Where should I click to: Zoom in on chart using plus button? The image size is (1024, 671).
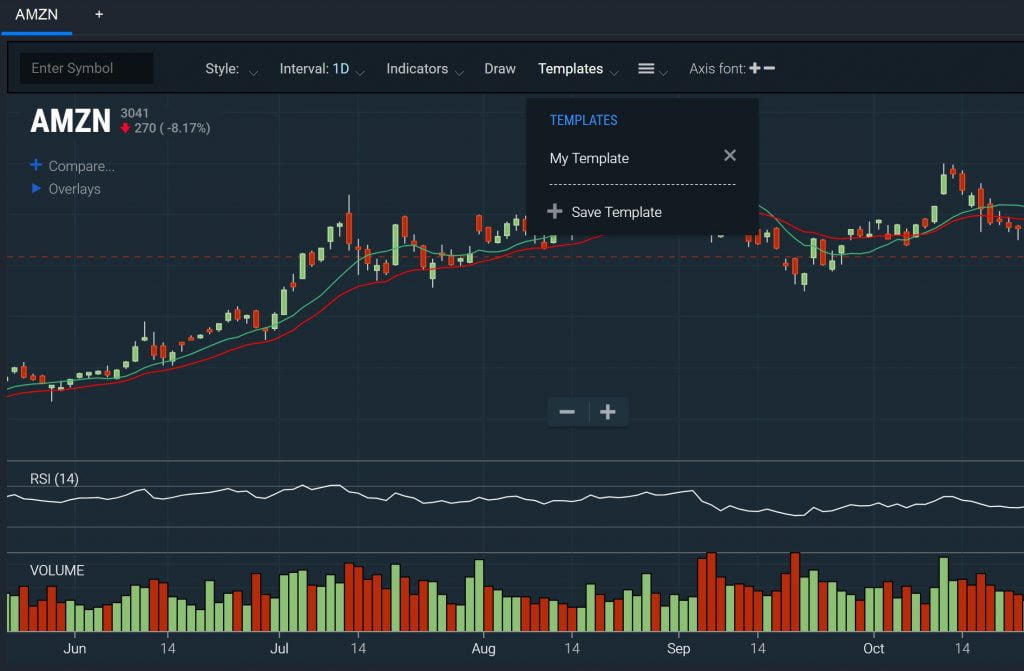point(608,411)
